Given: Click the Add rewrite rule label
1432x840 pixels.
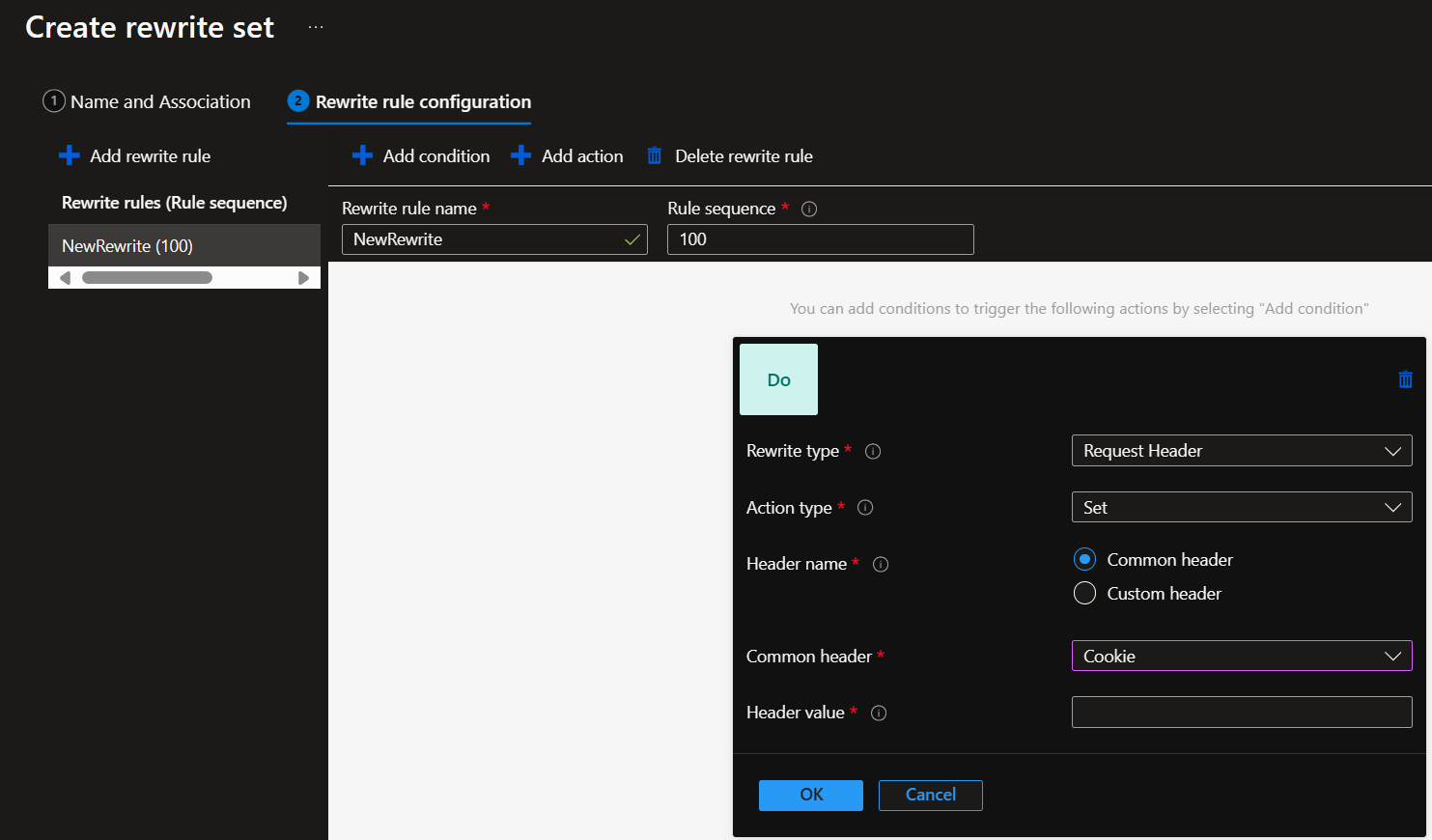Looking at the screenshot, I should pos(150,155).
